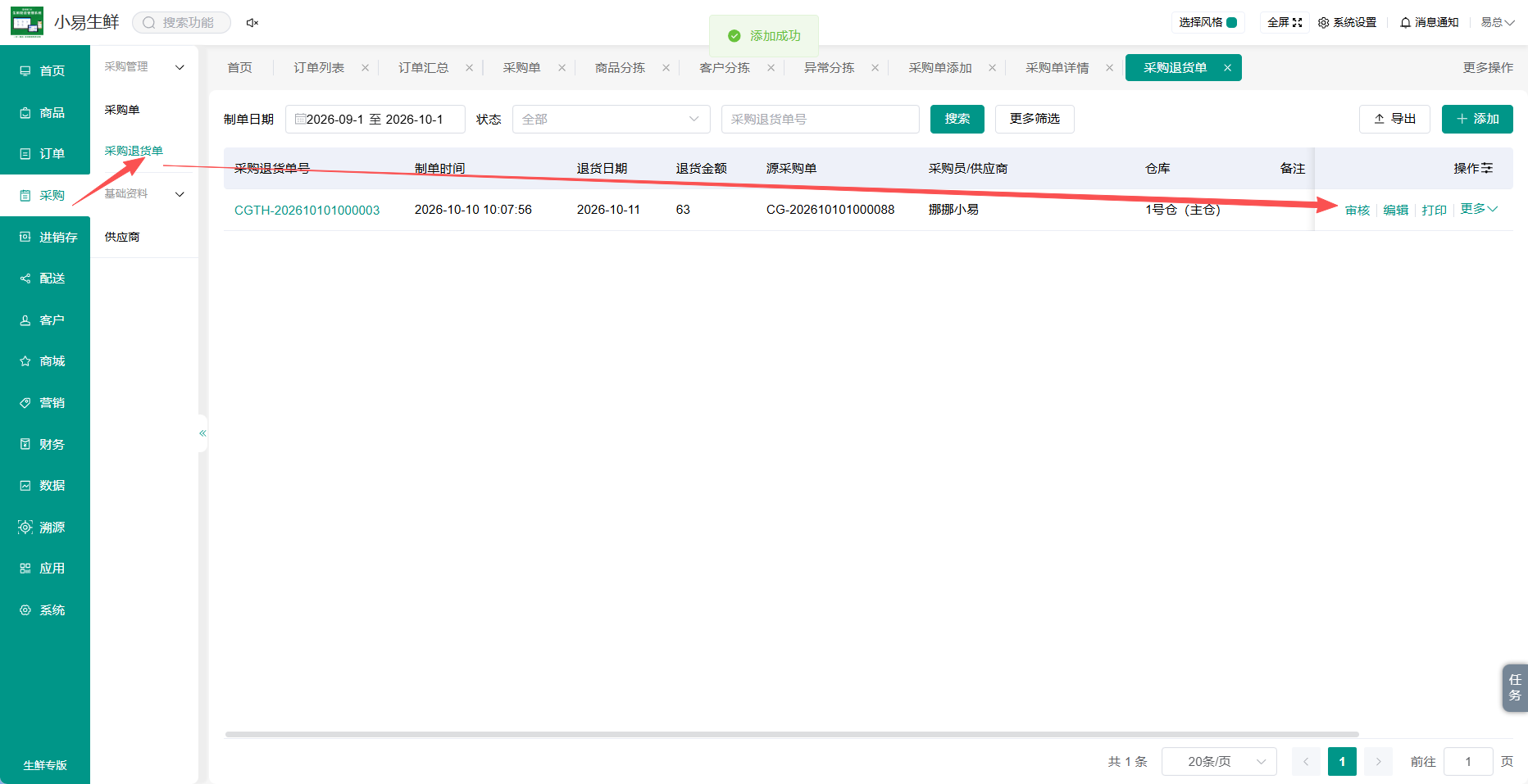Screen dimensions: 1528x784
Task: Close the 采购退货单 tab
Action: [1227, 68]
